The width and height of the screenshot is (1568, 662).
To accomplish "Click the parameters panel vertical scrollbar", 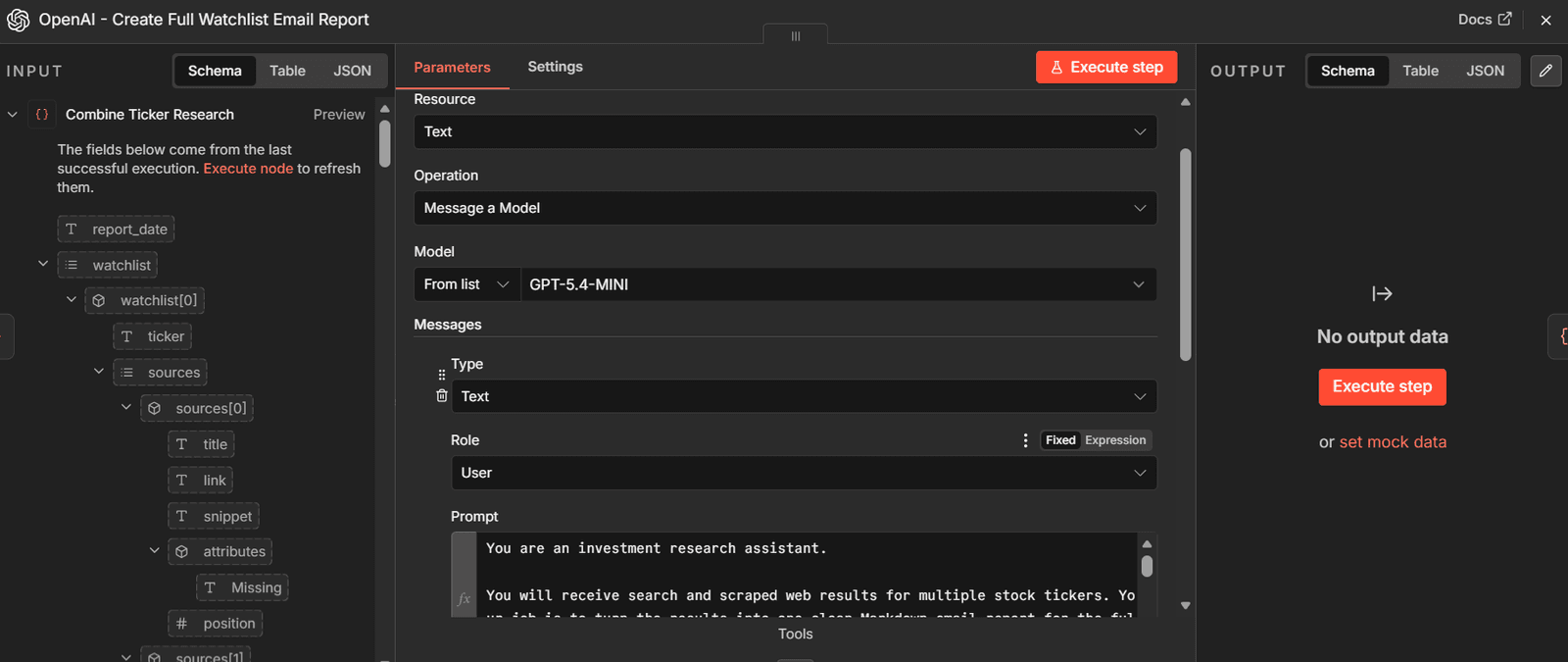I will point(1185,255).
